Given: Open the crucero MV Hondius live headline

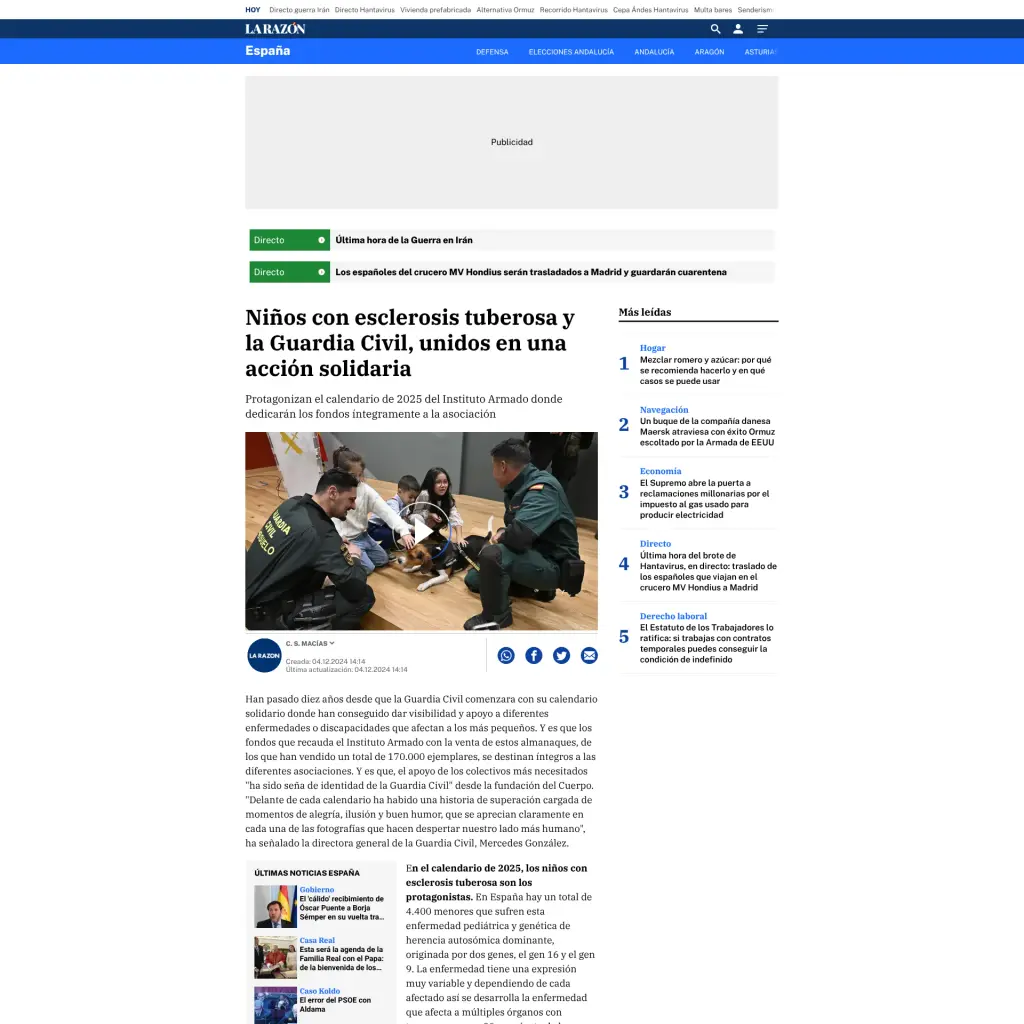Looking at the screenshot, I should 531,272.
